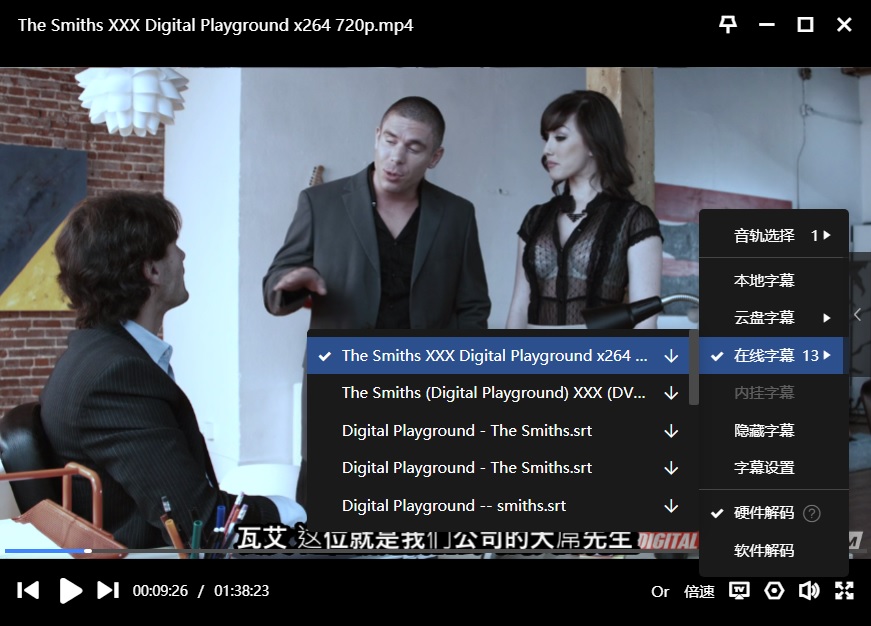Image resolution: width=871 pixels, height=626 pixels.
Task: Toggle 隐藏字幕 to hide subtitles
Action: pos(764,430)
